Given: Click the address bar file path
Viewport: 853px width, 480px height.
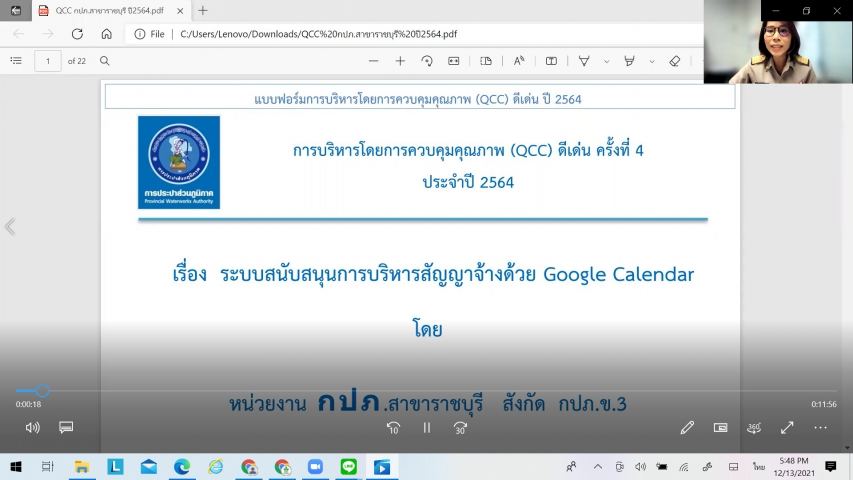Looking at the screenshot, I should pyautogui.click(x=318, y=34).
